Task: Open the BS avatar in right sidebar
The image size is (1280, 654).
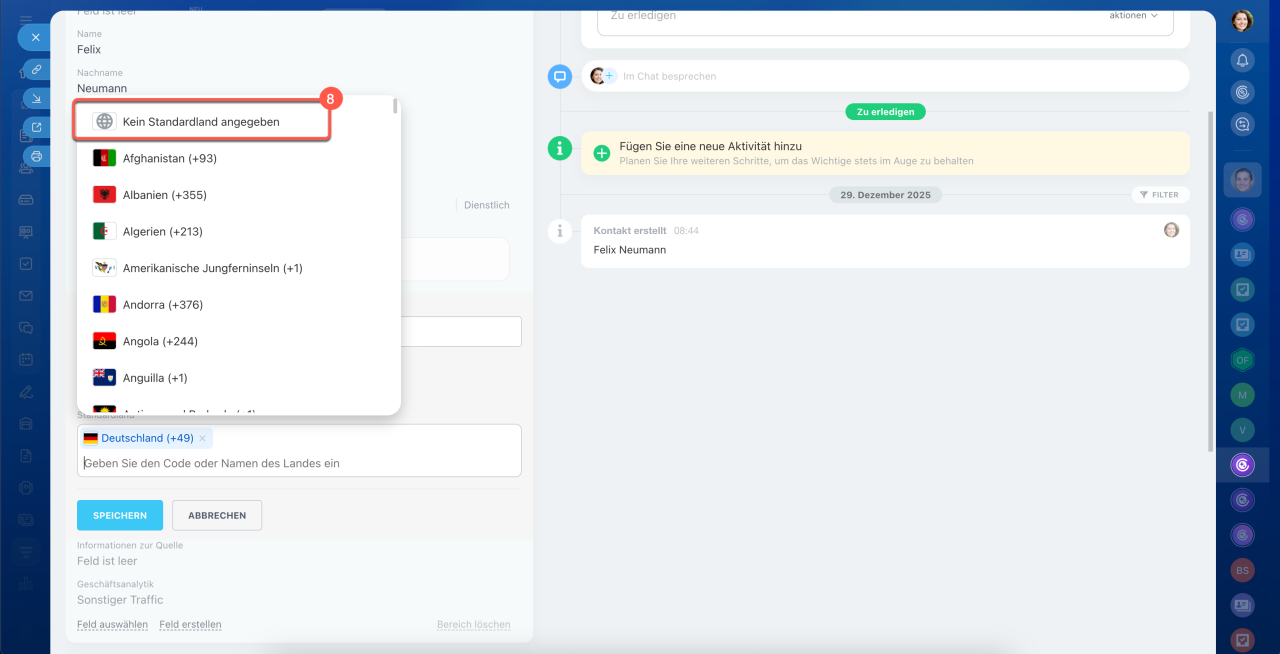Action: pyautogui.click(x=1242, y=570)
